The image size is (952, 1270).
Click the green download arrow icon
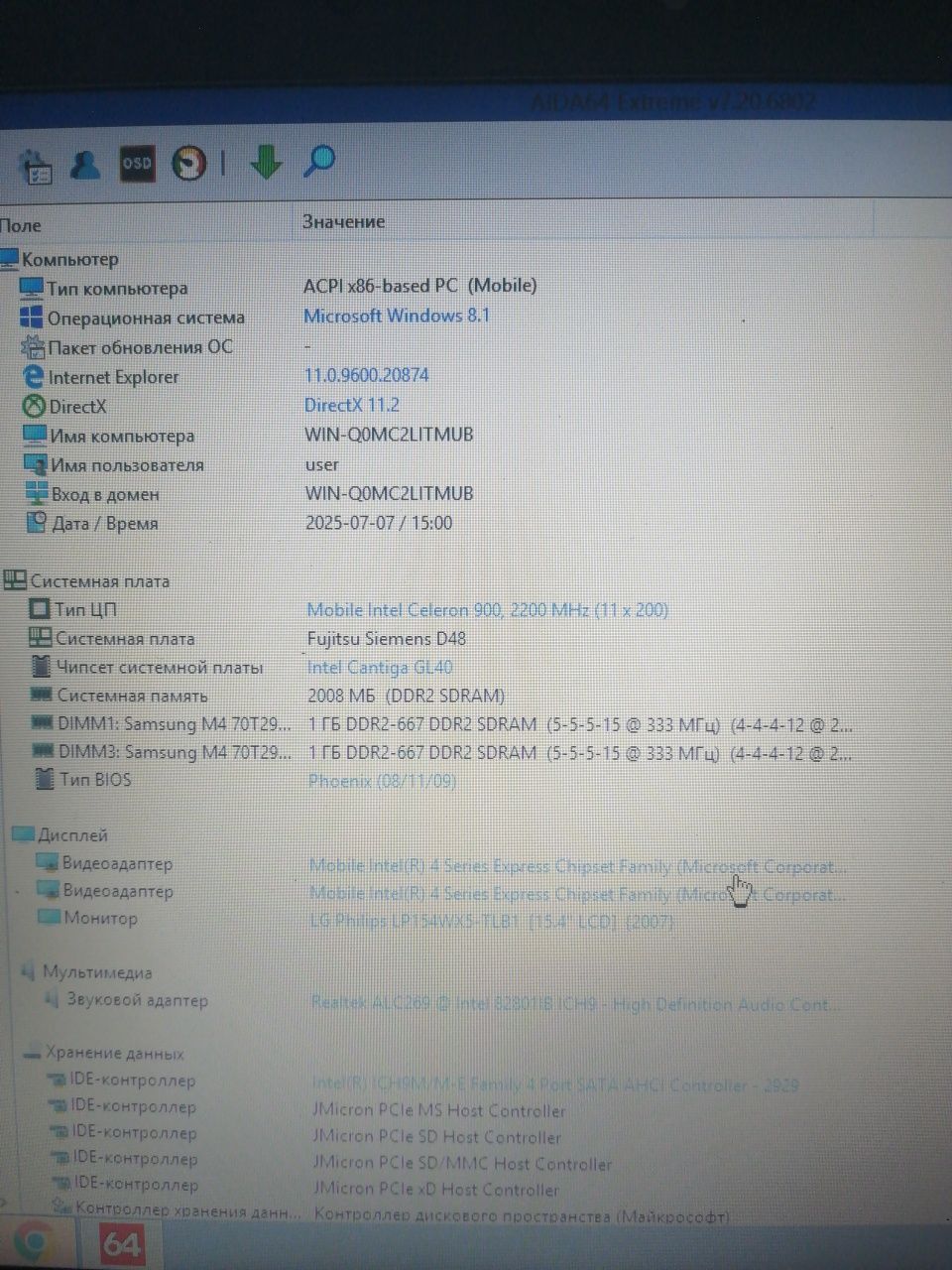[x=265, y=161]
